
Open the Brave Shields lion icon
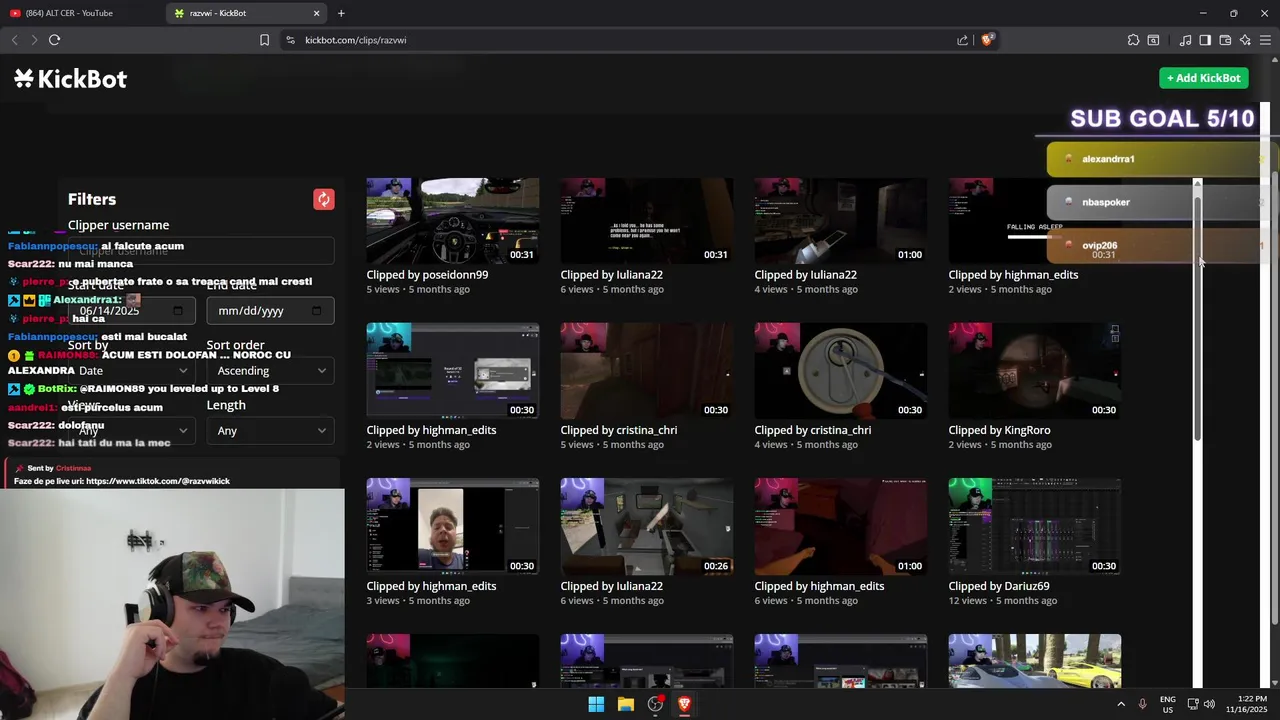point(987,40)
